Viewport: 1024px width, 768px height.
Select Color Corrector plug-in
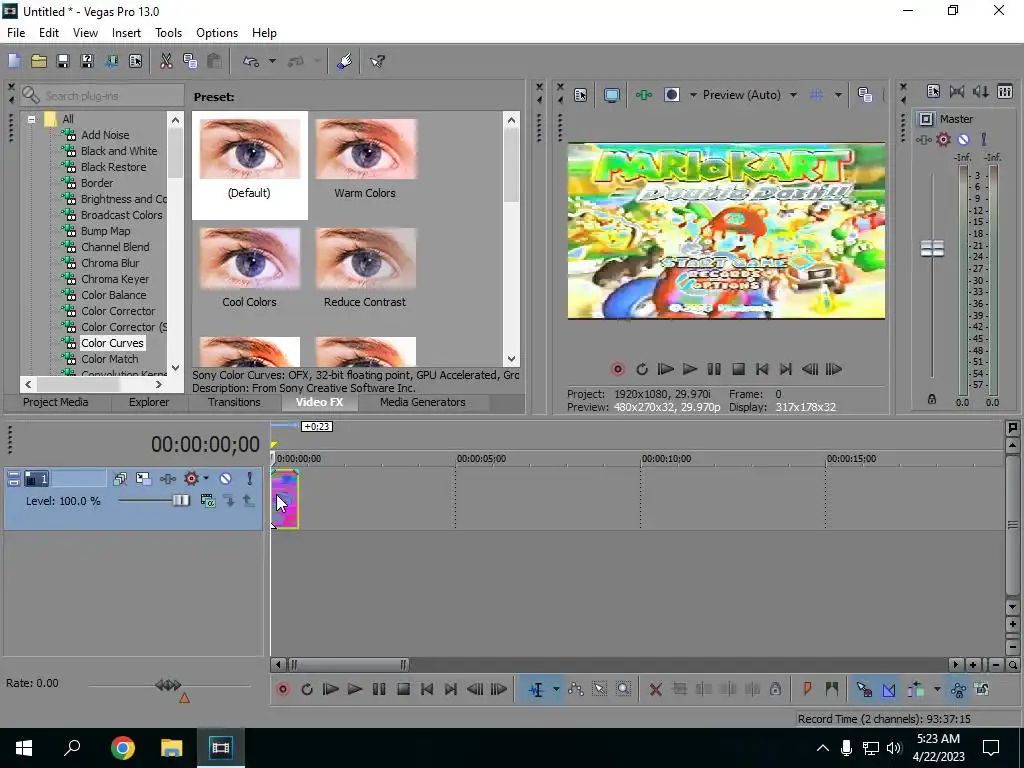pos(118,311)
